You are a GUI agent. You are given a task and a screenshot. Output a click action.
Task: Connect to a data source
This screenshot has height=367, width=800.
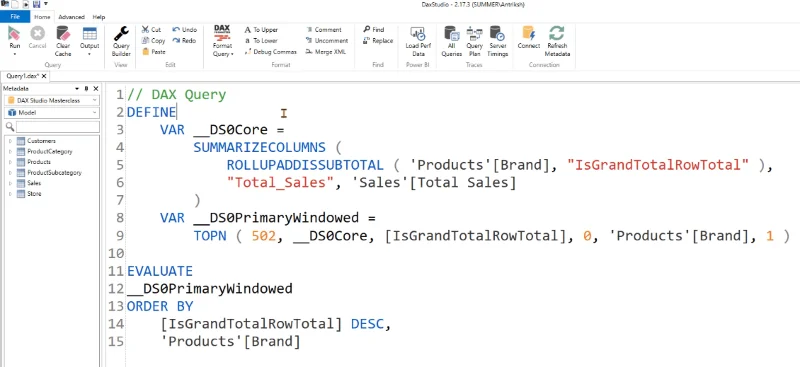point(529,38)
